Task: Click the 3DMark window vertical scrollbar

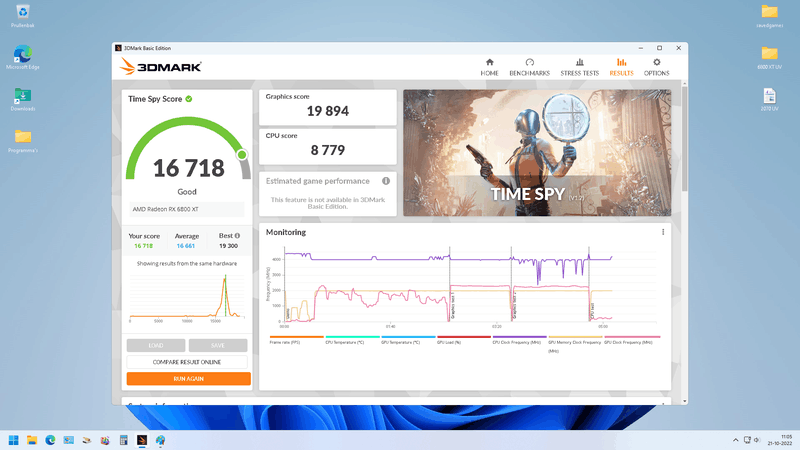Action: click(684, 138)
